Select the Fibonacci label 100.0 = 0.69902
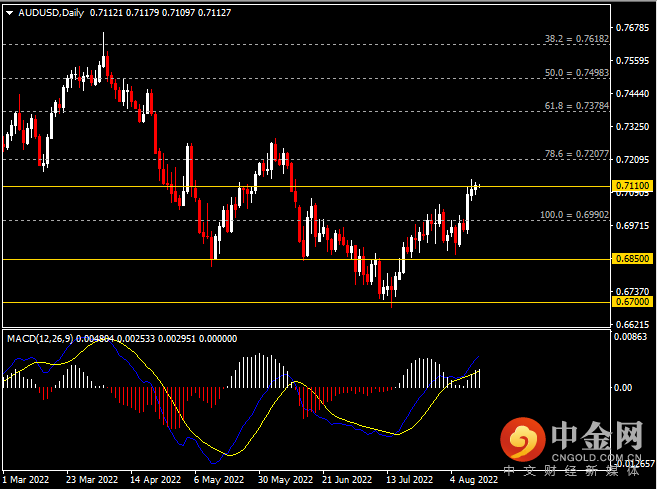This screenshot has height=489, width=657. tap(574, 215)
